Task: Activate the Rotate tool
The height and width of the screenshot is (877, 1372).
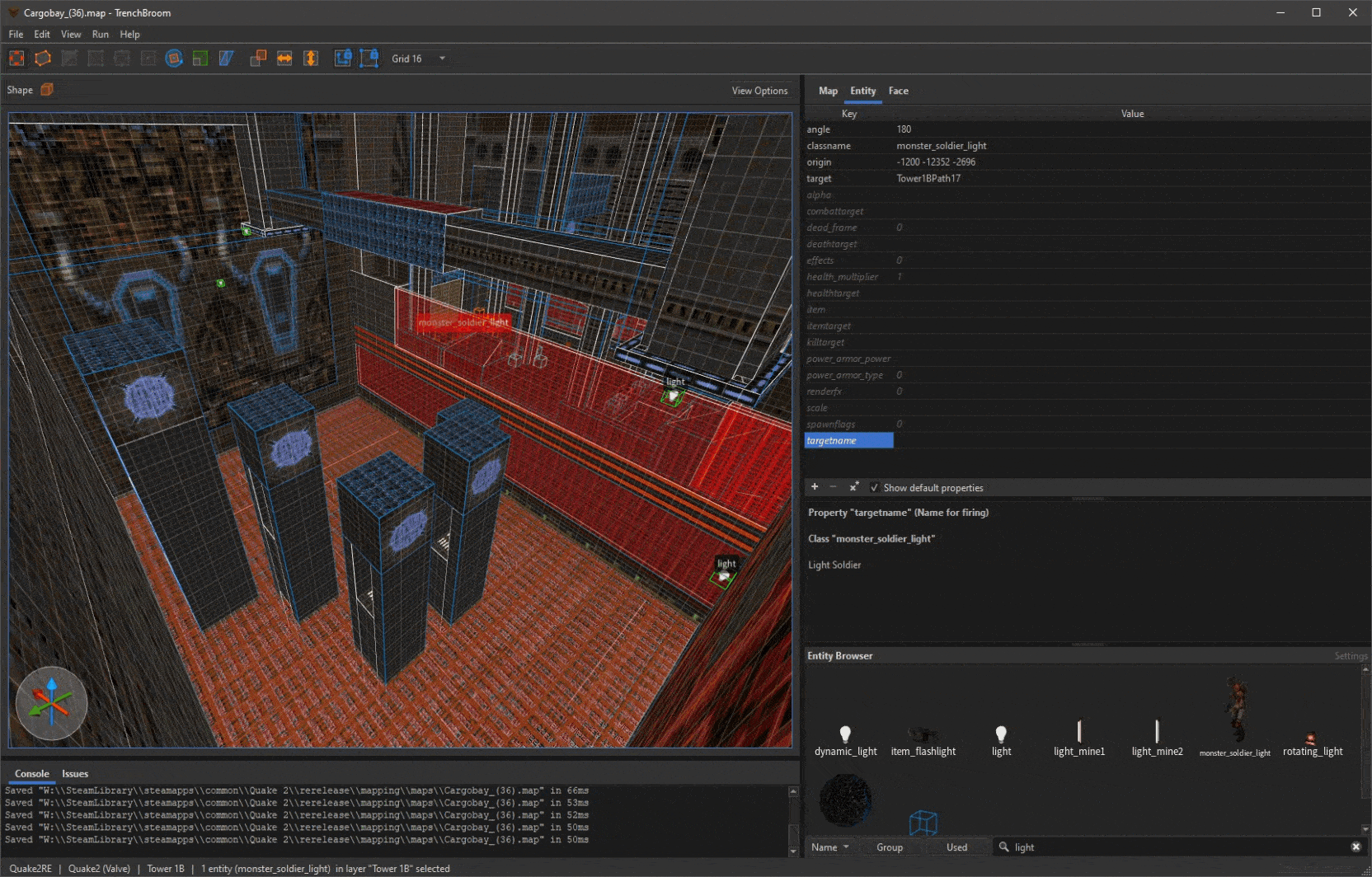Action: click(x=174, y=59)
